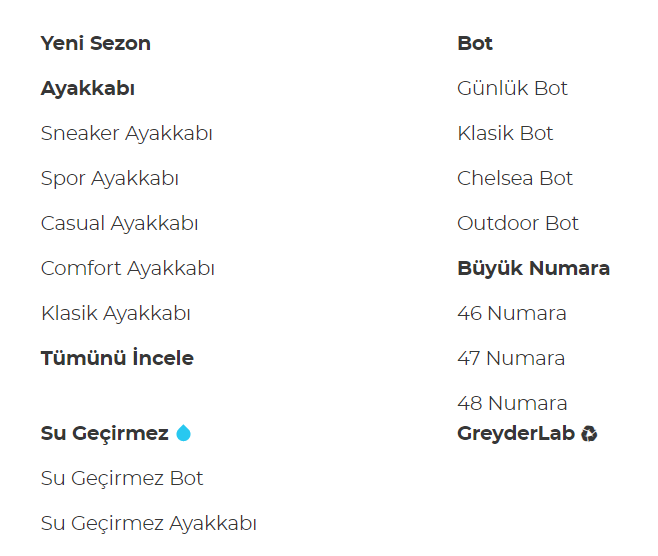Viewport: 658px width, 556px height.
Task: Choose Casual Ayakkabı
Action: 119,223
